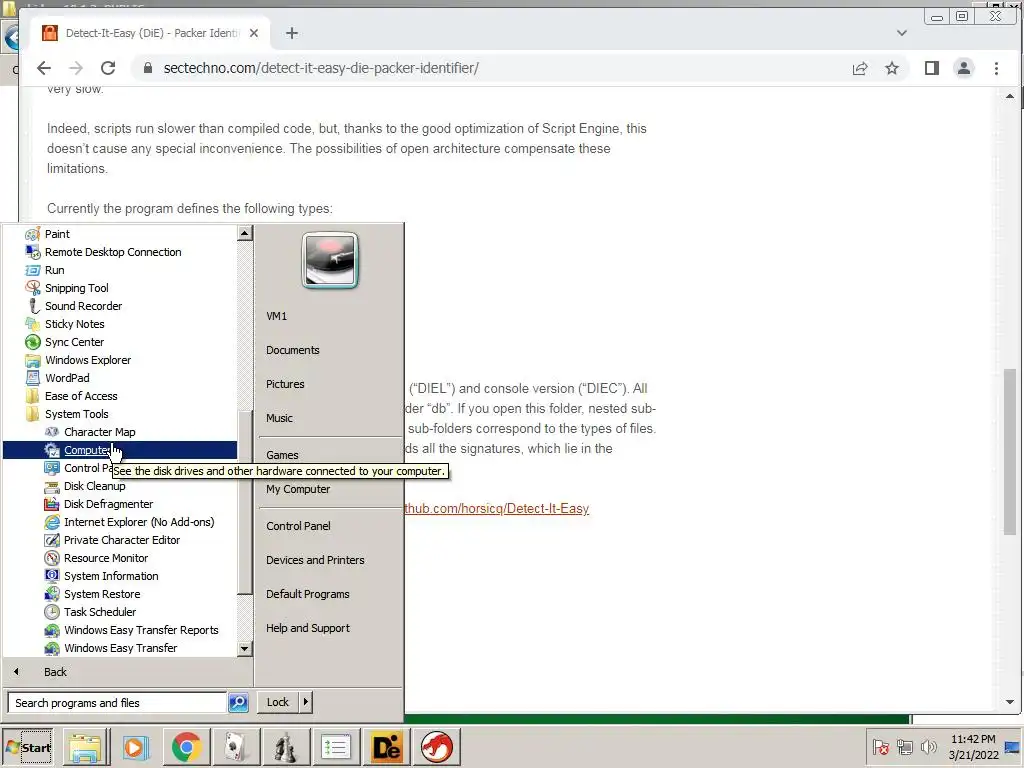Select Computer under System Tools

click(x=120, y=450)
